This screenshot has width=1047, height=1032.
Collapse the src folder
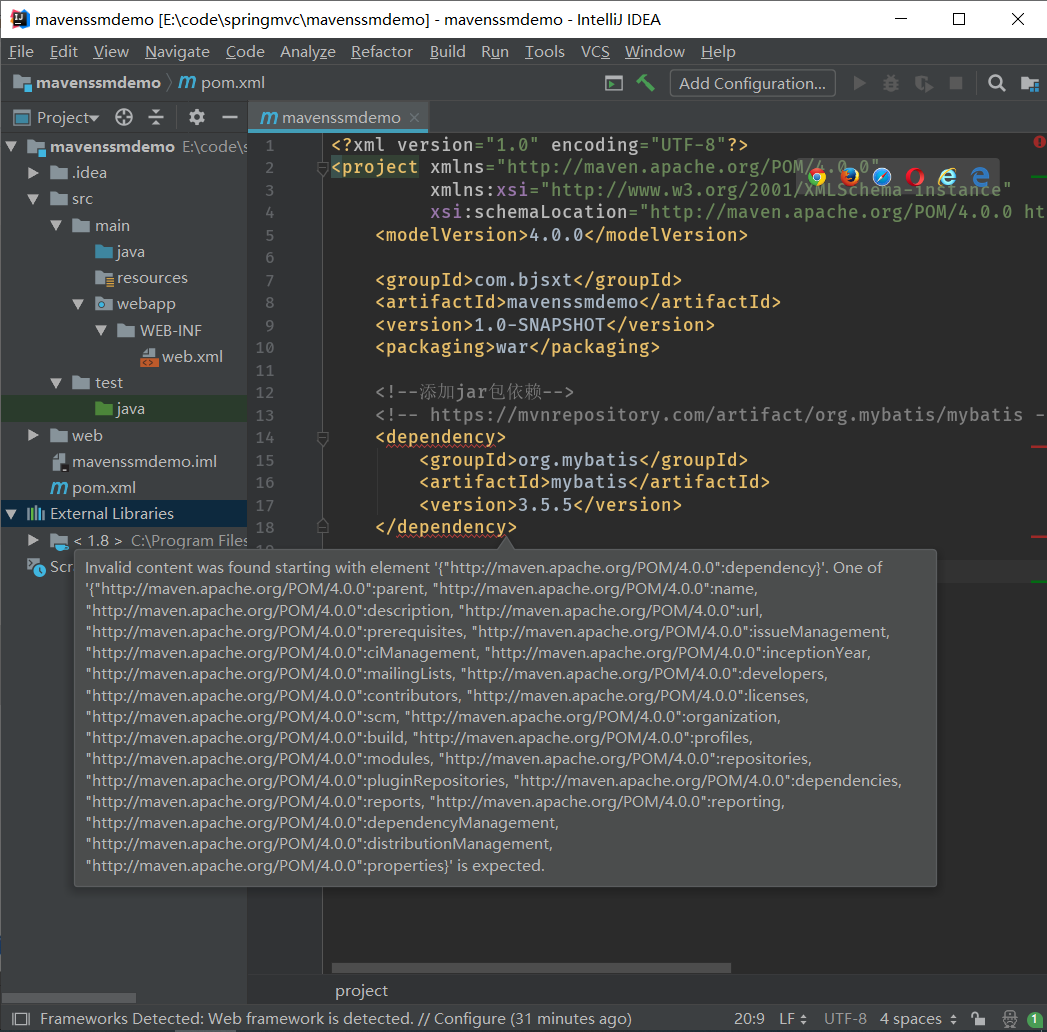[33, 199]
